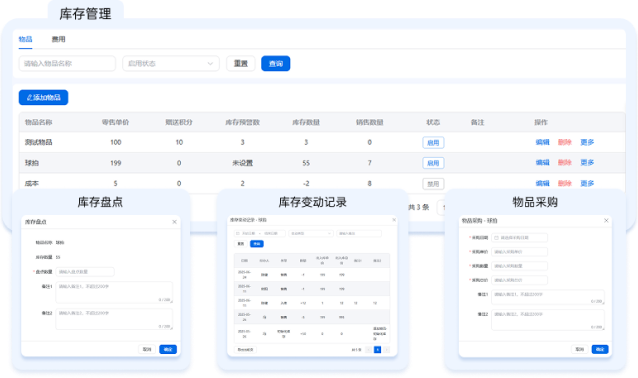Viewport: 638px width, 378px height.
Task: Select page 1 in 库存变动记录 pagination
Action: 378,350
